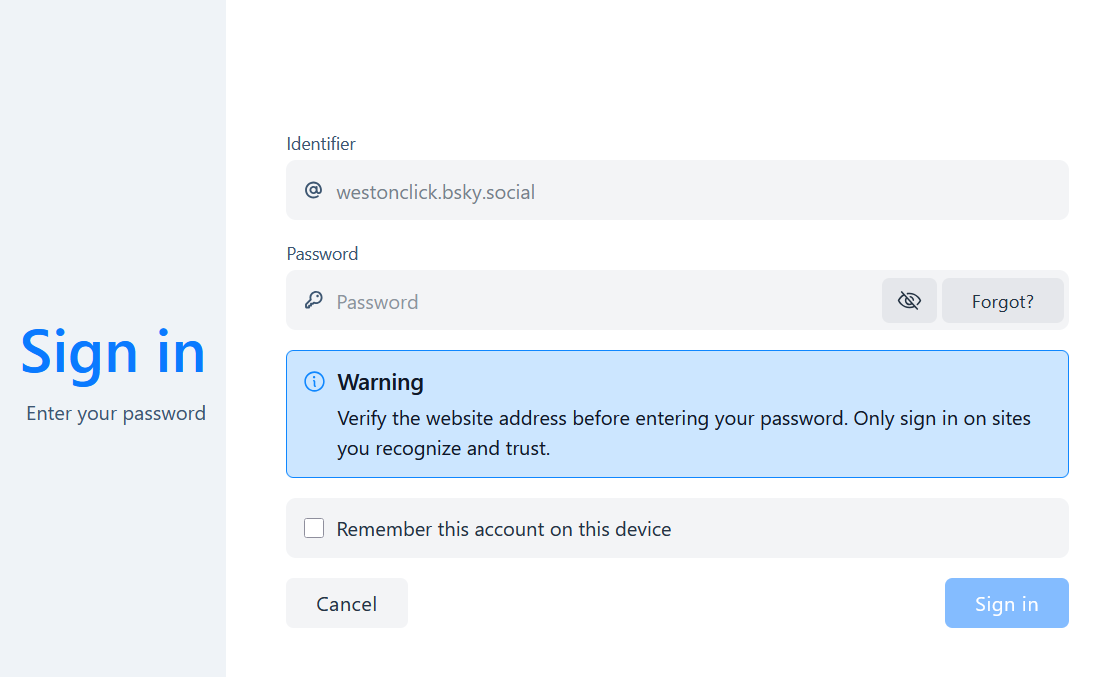Cancel the sign-in process

pos(347,603)
